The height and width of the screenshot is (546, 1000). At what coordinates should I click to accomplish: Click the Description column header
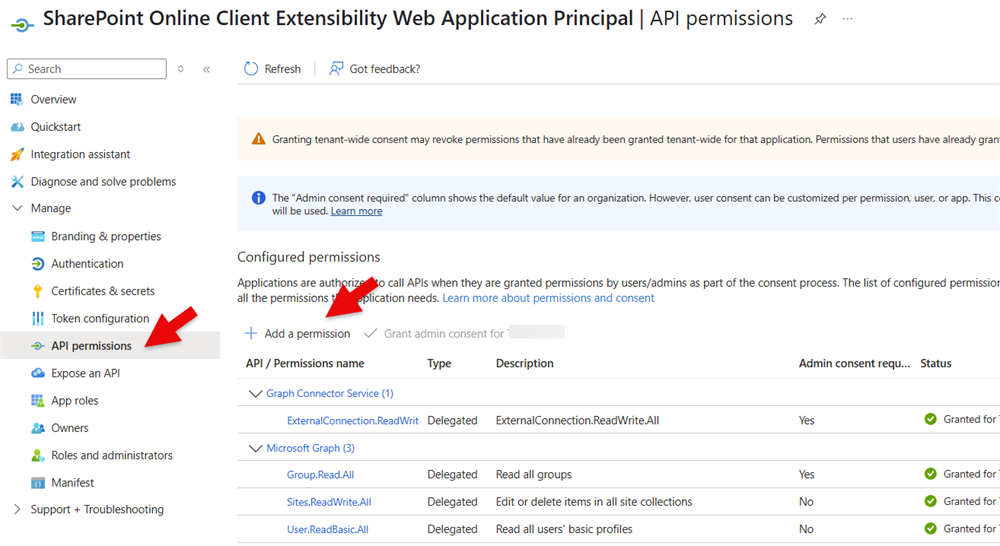tap(525, 364)
